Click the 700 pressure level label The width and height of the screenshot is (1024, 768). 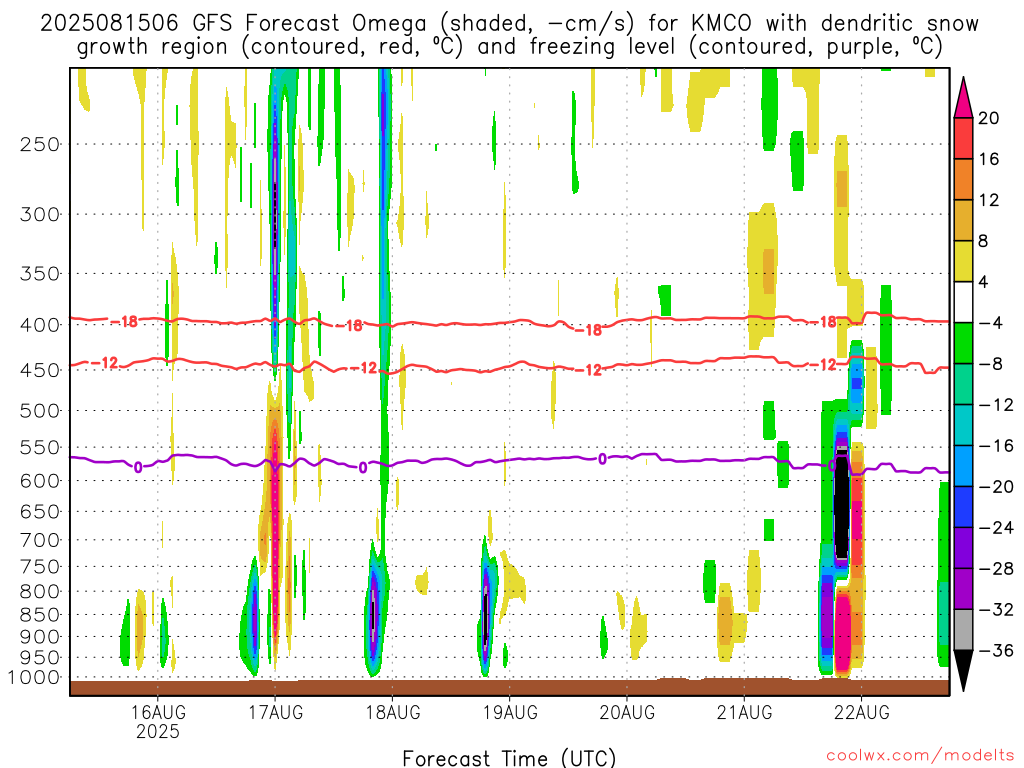click(40, 540)
